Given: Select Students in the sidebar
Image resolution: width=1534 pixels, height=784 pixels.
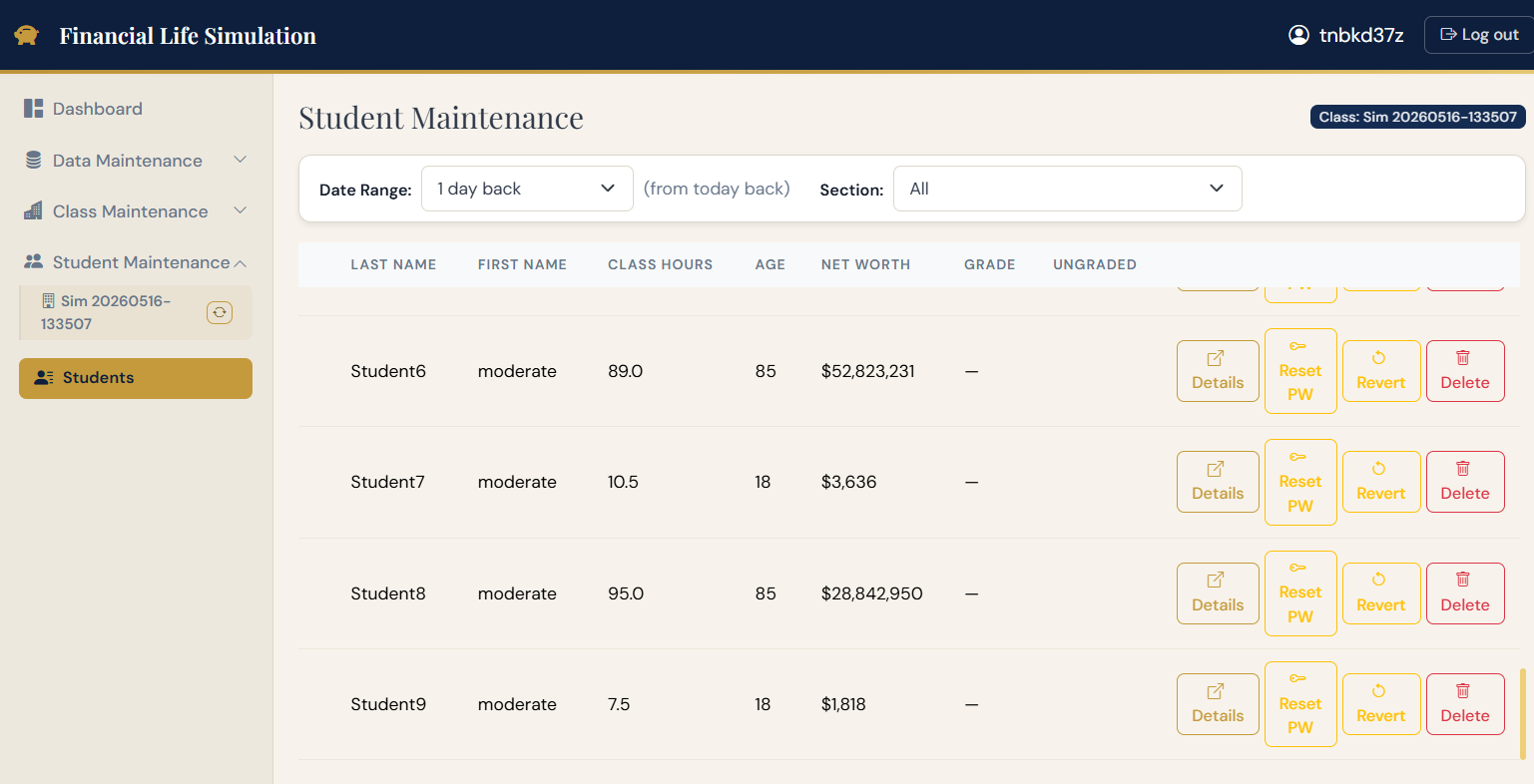Looking at the screenshot, I should pyautogui.click(x=136, y=378).
